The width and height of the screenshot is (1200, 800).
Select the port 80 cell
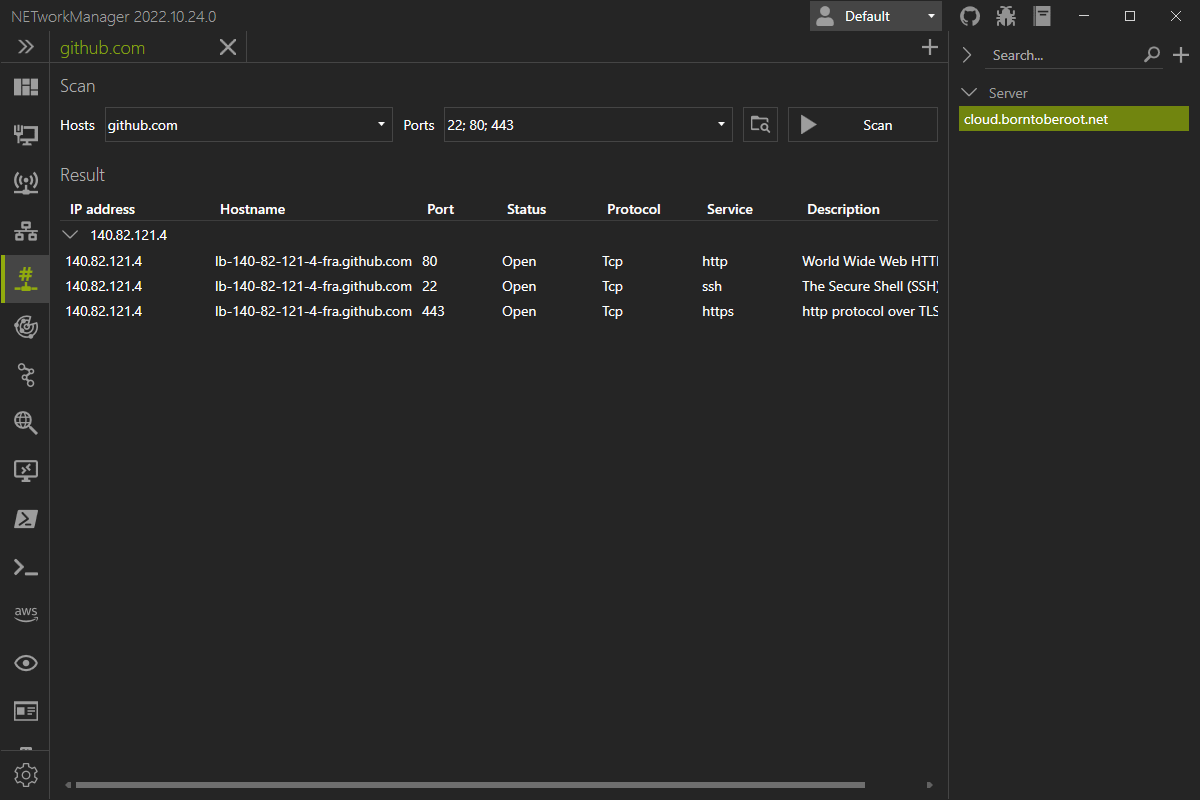point(430,261)
